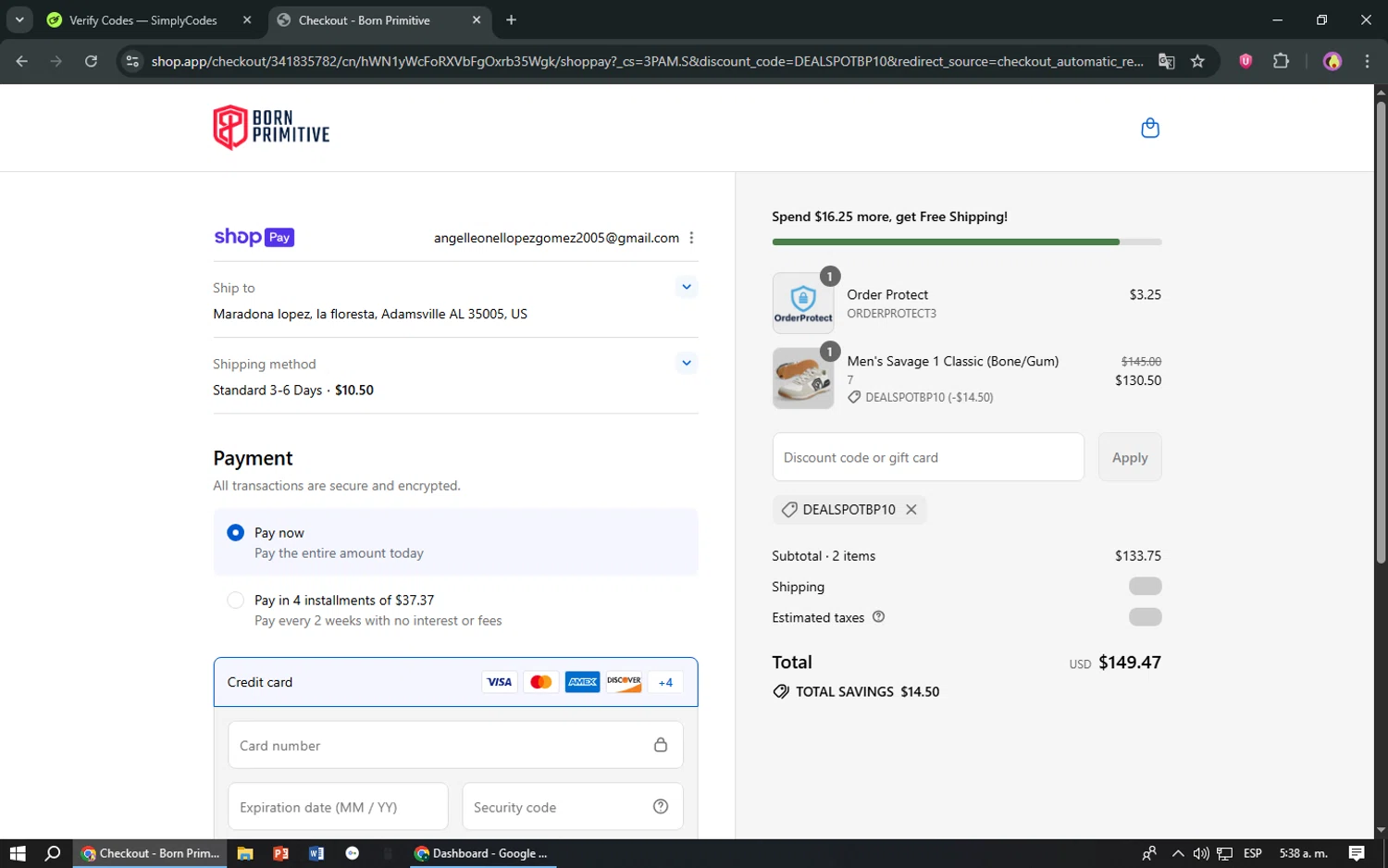Select the Pay now radio option
1388x868 pixels.
coord(236,532)
